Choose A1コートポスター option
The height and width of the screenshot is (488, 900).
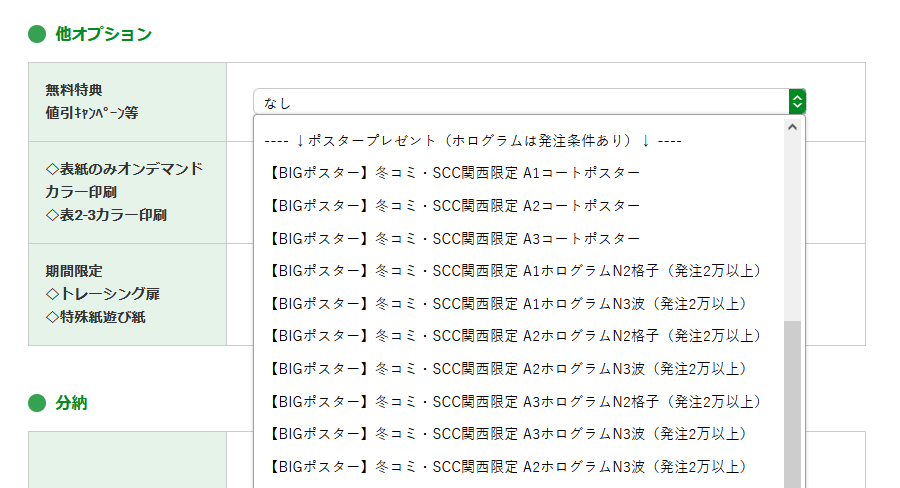[454, 173]
